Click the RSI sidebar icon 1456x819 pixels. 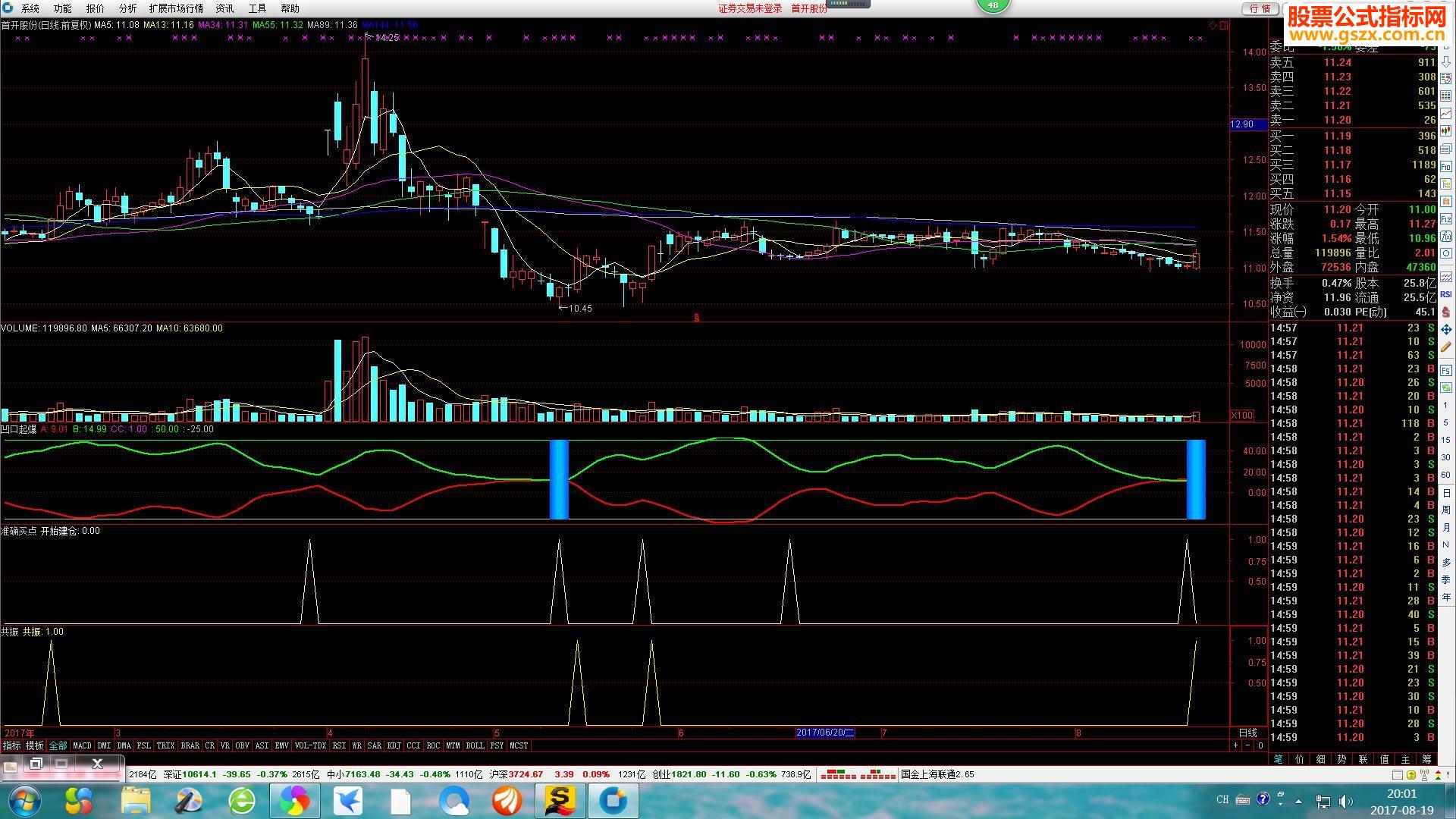click(1446, 293)
